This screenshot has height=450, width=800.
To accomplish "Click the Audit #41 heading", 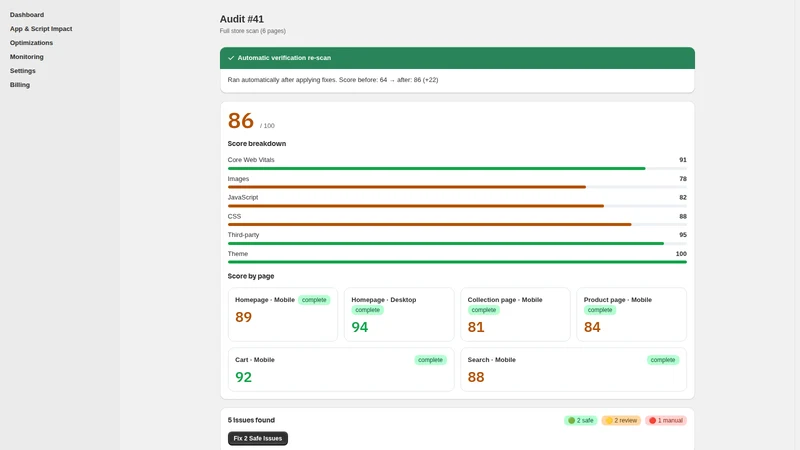I will [x=242, y=19].
